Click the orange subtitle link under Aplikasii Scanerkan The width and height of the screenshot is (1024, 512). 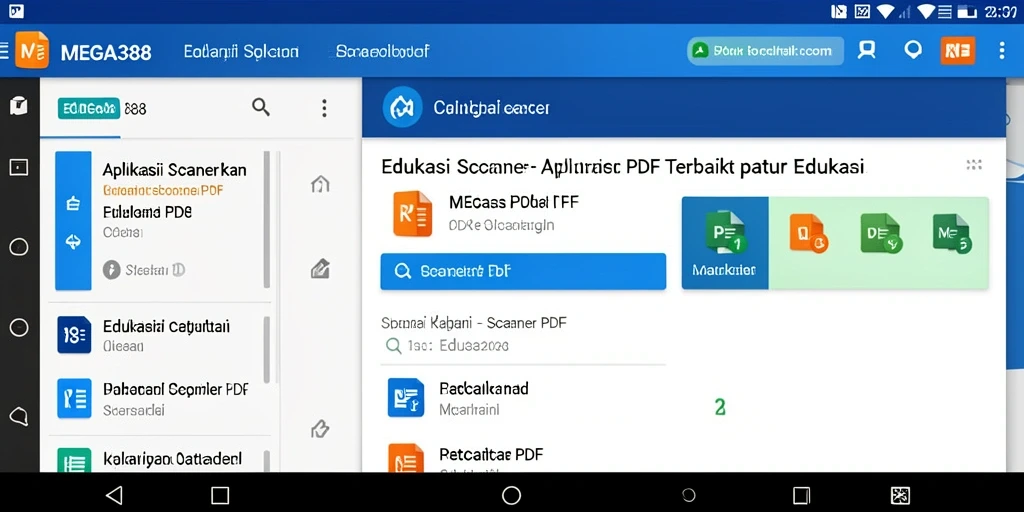[x=163, y=191]
